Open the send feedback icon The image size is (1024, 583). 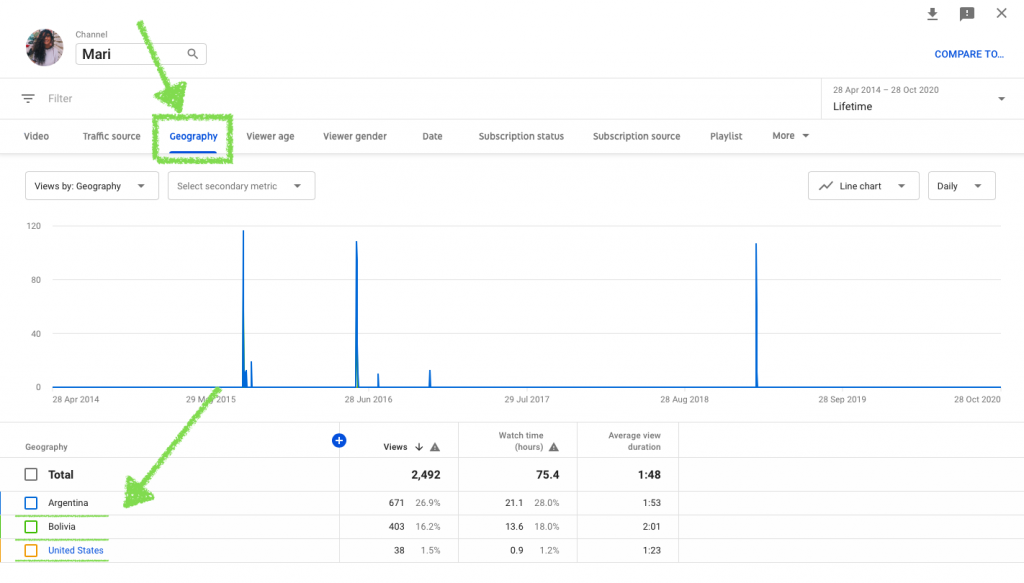[966, 14]
